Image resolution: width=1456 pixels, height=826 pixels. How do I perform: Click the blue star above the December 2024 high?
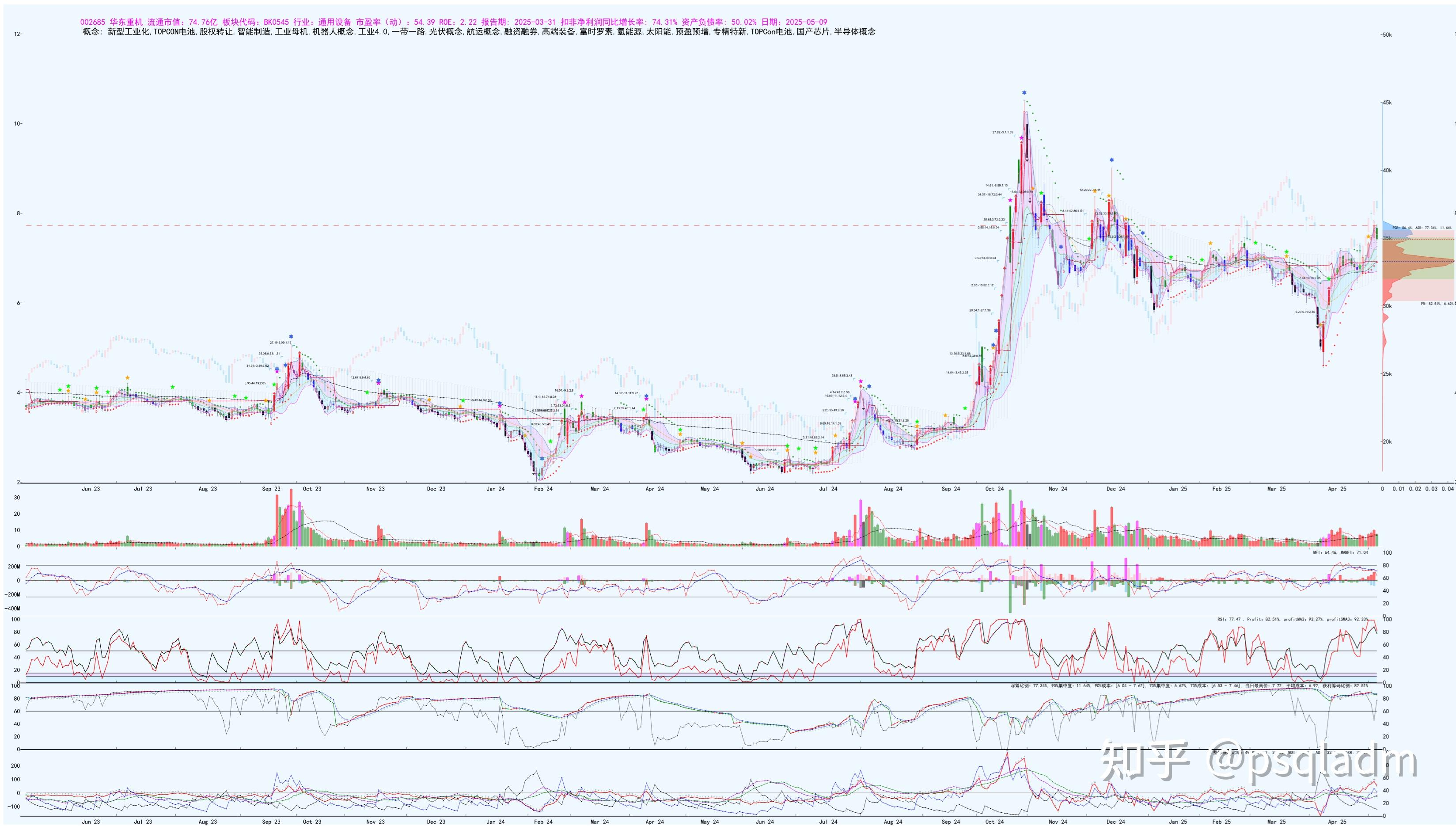[1112, 160]
